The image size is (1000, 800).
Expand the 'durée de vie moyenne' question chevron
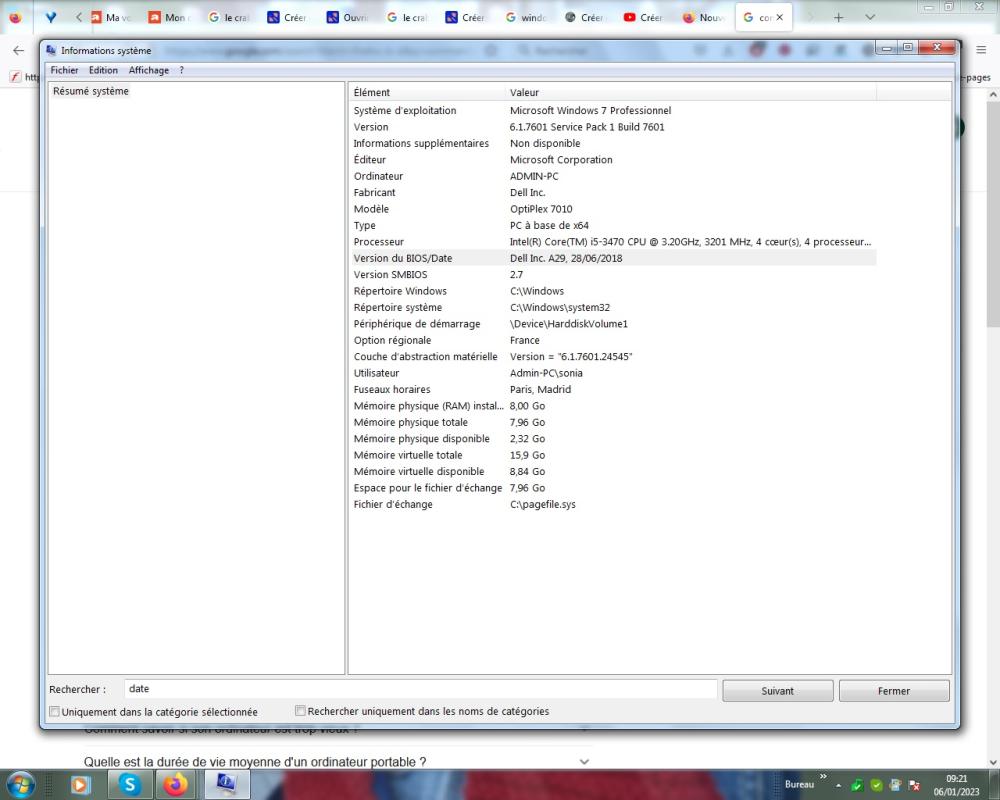(584, 762)
